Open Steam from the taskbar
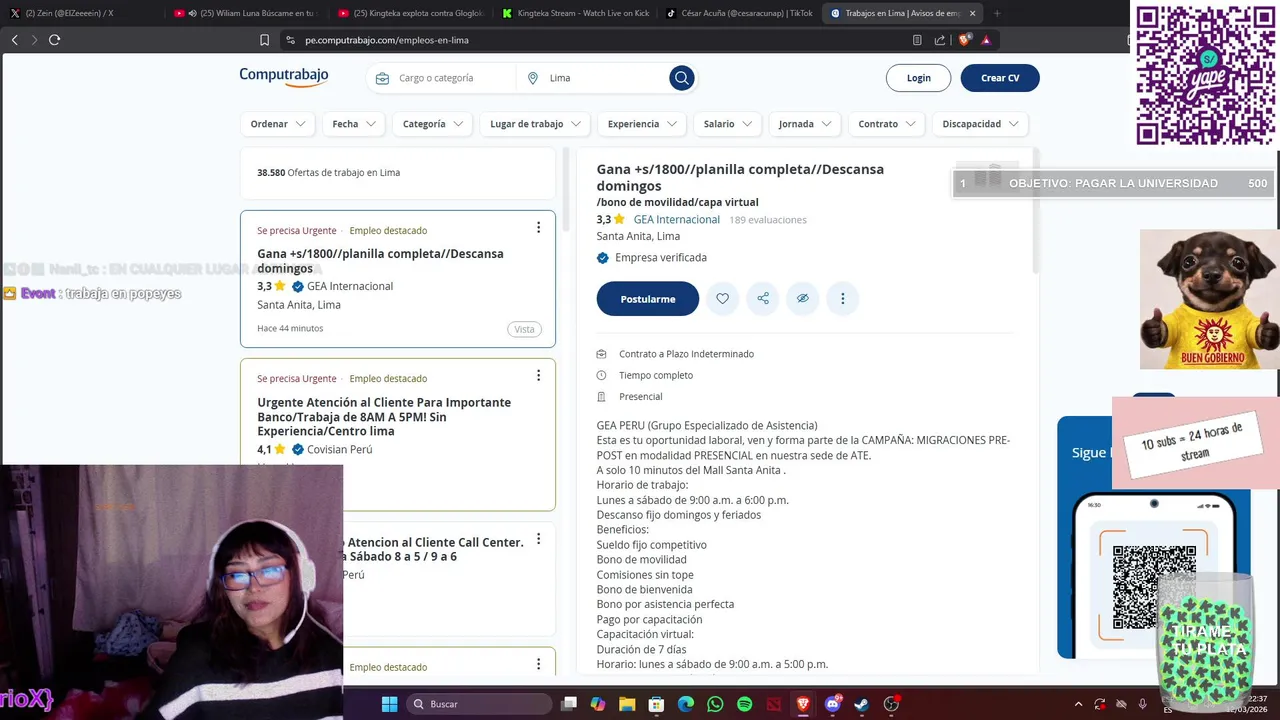Screen dimensions: 1280x720 coord(861,704)
